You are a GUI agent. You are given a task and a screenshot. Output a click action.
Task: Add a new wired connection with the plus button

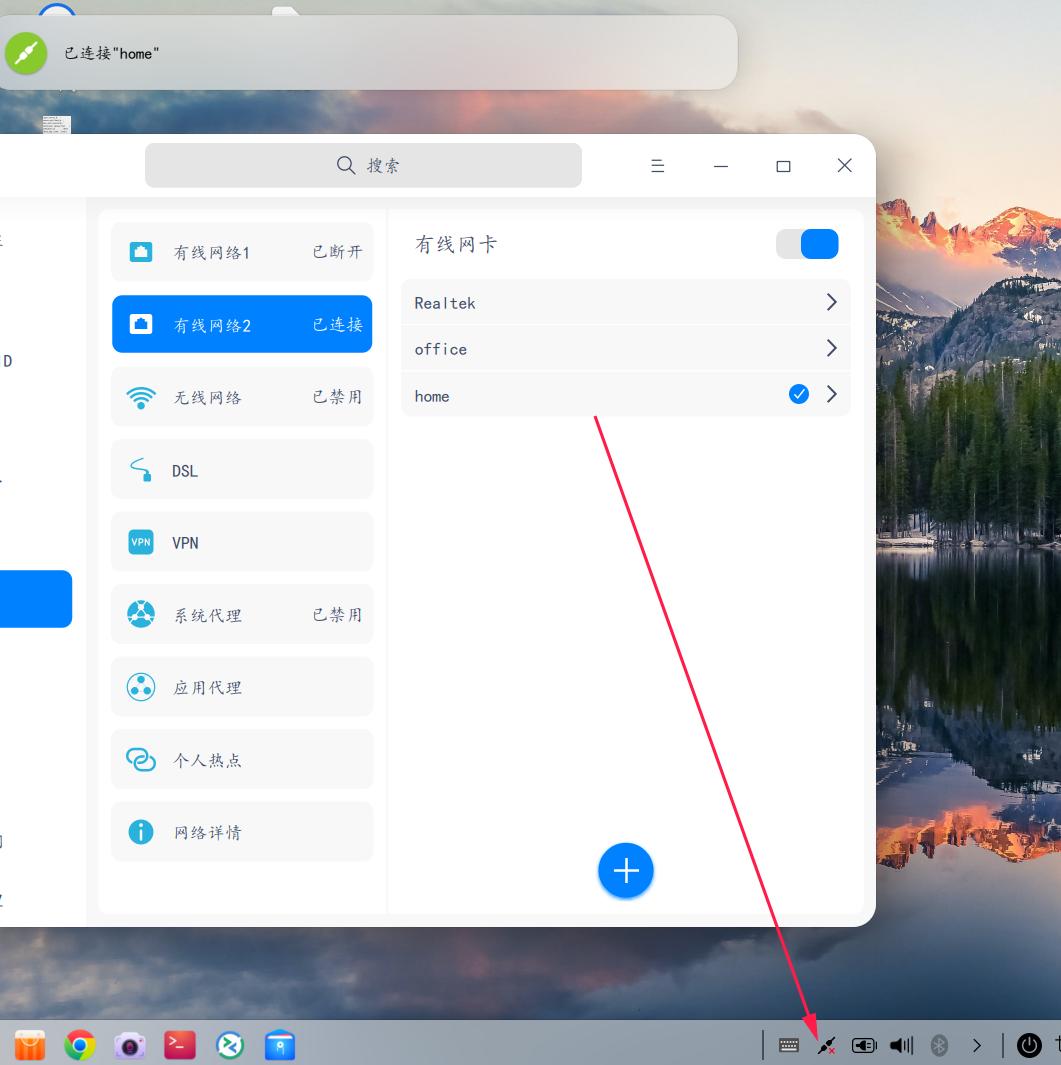[x=626, y=870]
